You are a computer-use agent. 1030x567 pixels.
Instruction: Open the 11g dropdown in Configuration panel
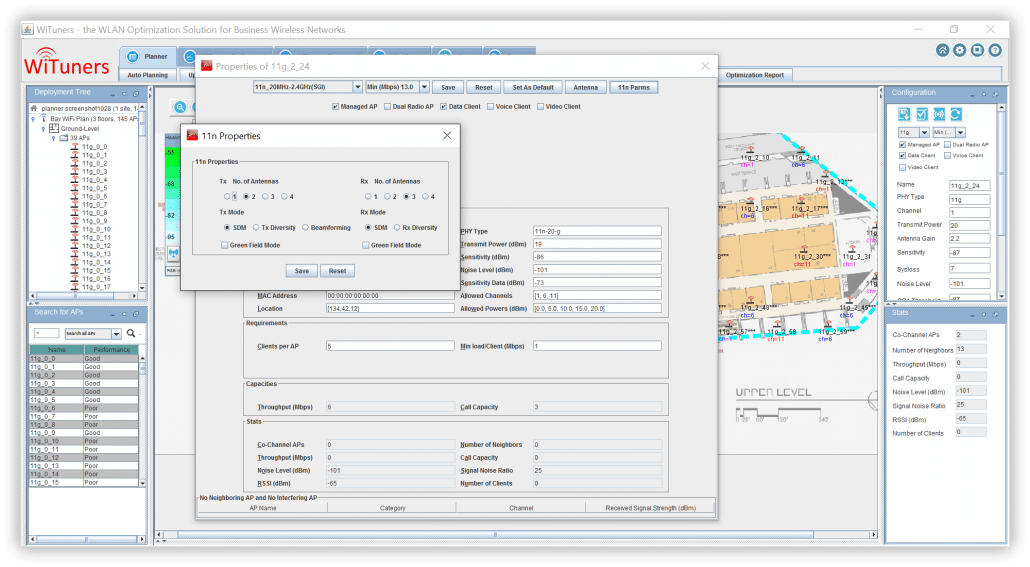tap(924, 132)
